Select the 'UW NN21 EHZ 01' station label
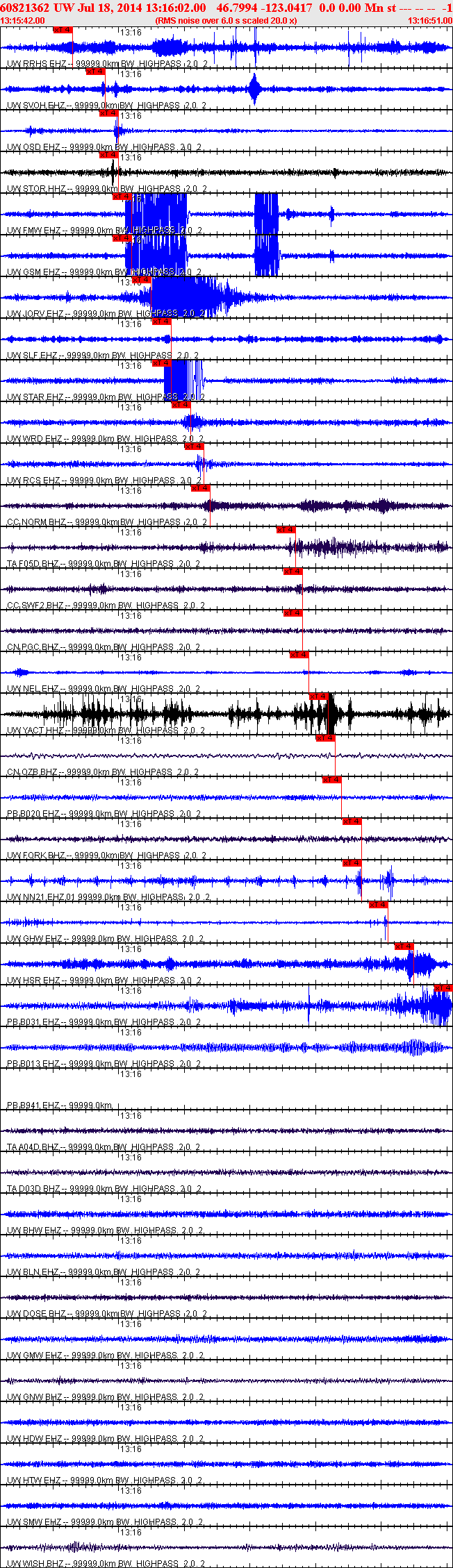The width and height of the screenshot is (453, 1568). (41, 897)
